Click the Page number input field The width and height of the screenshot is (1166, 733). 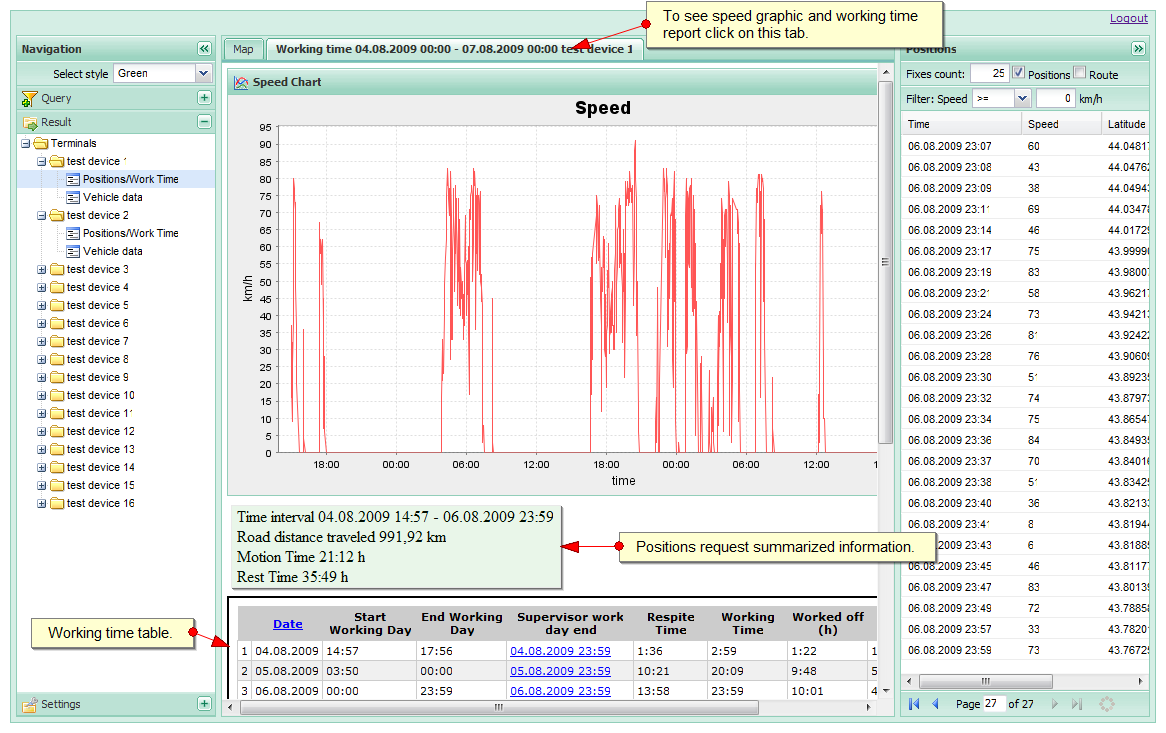coord(993,703)
